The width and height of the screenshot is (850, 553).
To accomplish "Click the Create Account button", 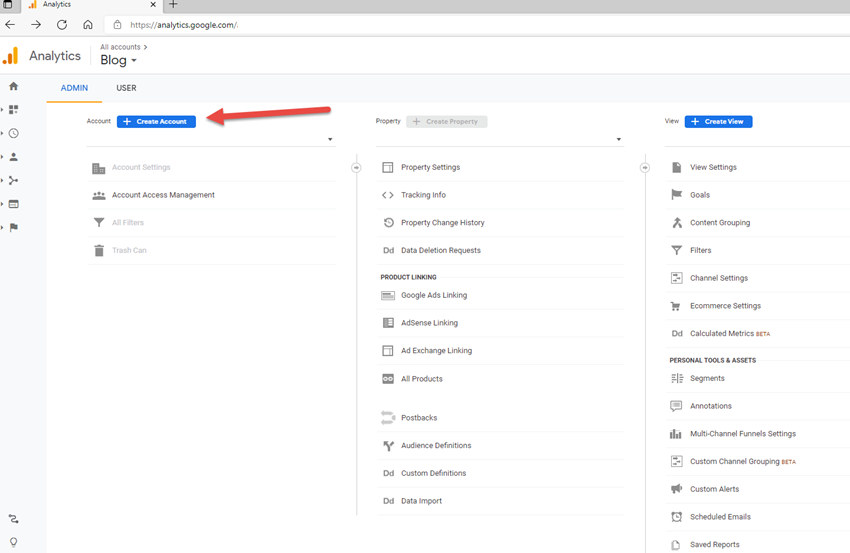I will tap(156, 121).
